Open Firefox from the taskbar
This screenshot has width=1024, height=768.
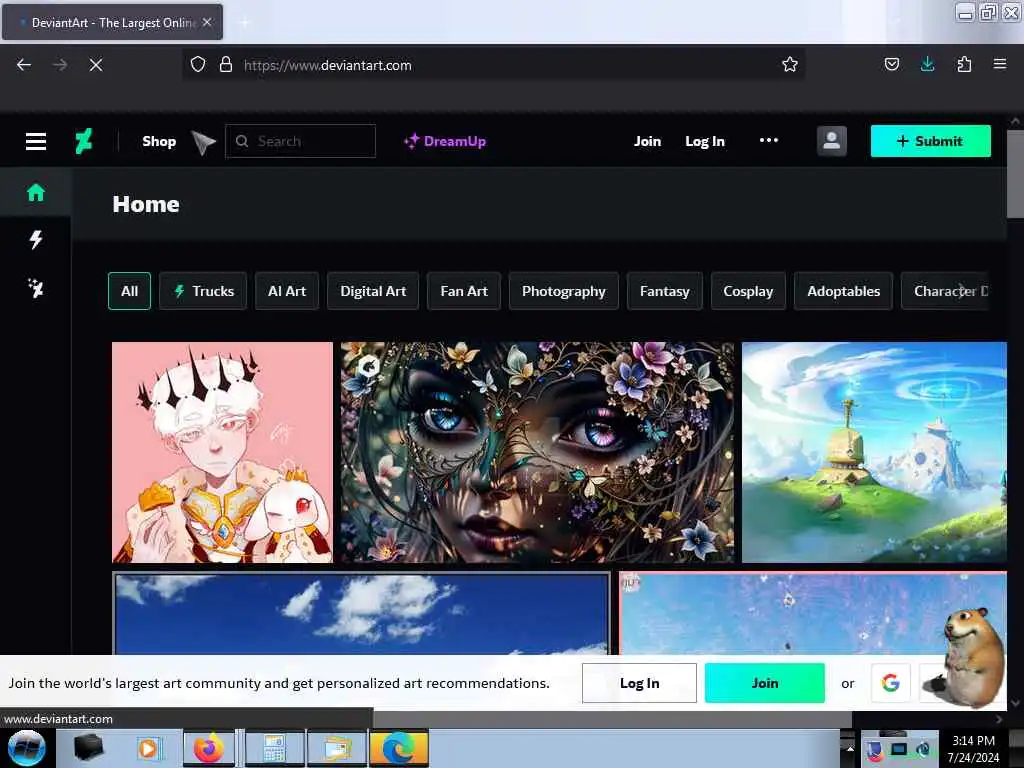point(208,748)
